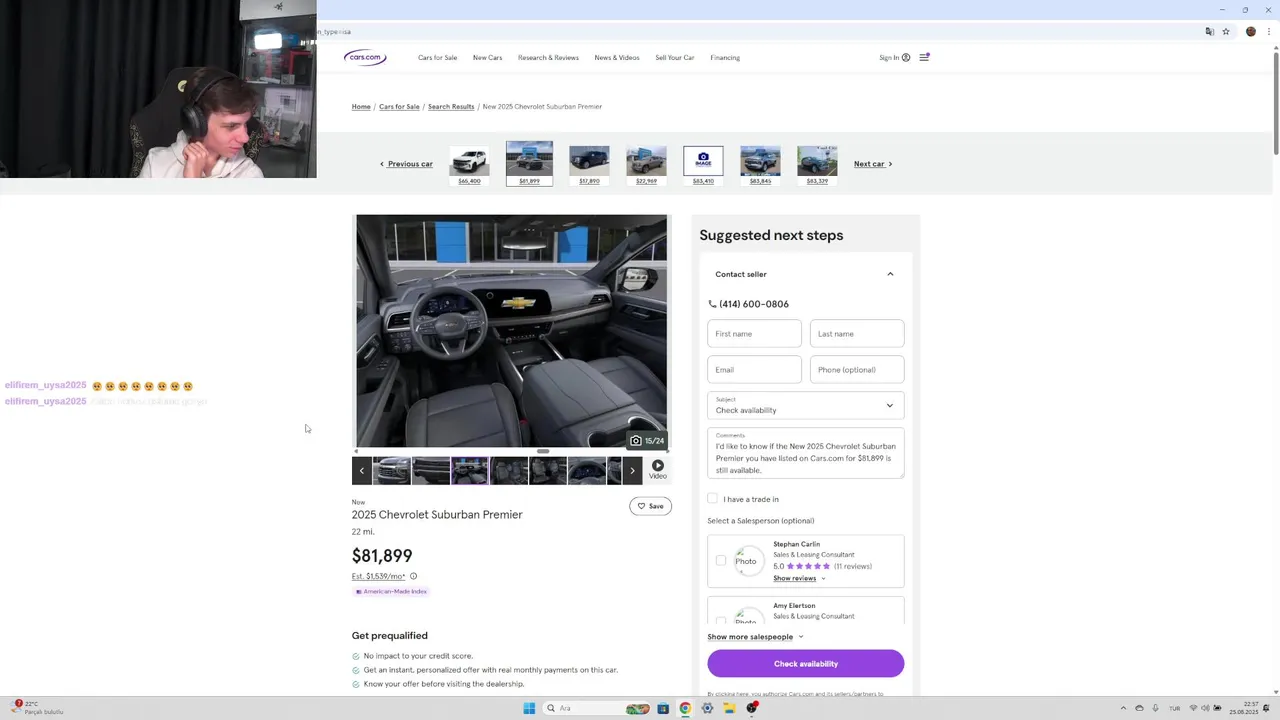Viewport: 1280px width, 720px height.
Task: Advance gallery thumbnails with right arrow
Action: [632, 470]
